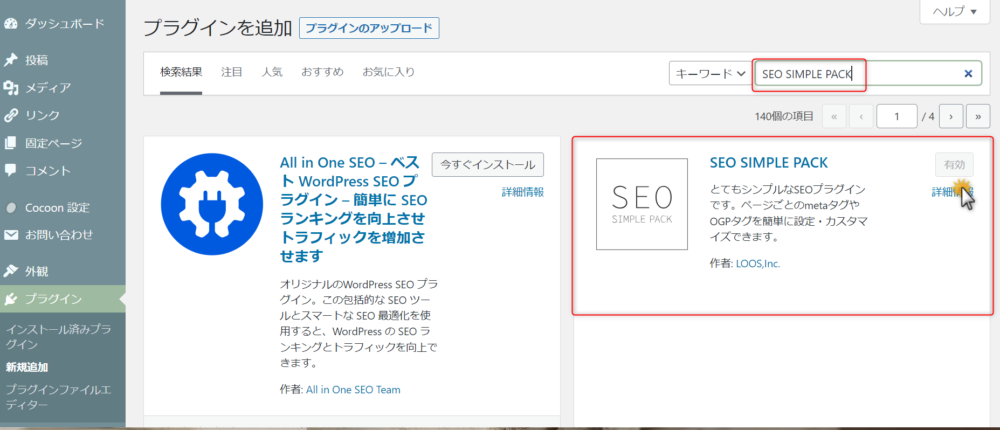This screenshot has width=1000, height=430.
Task: Switch to the 人気 tab
Action: coord(272,72)
